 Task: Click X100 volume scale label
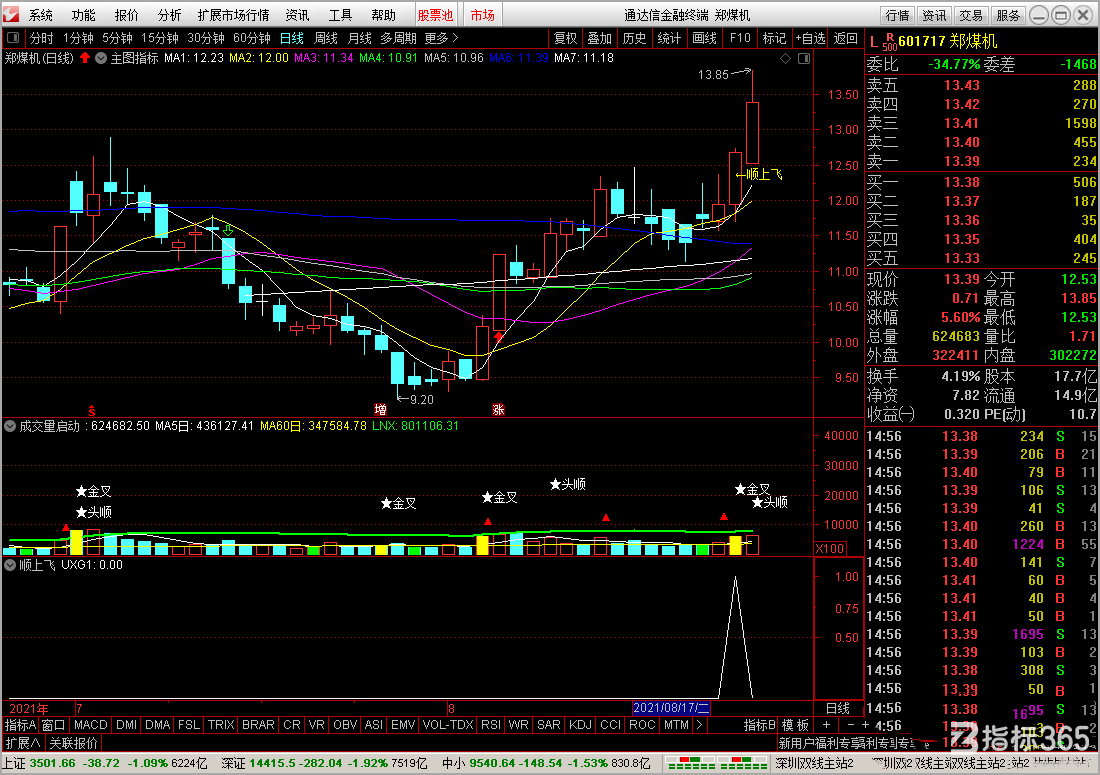point(830,548)
